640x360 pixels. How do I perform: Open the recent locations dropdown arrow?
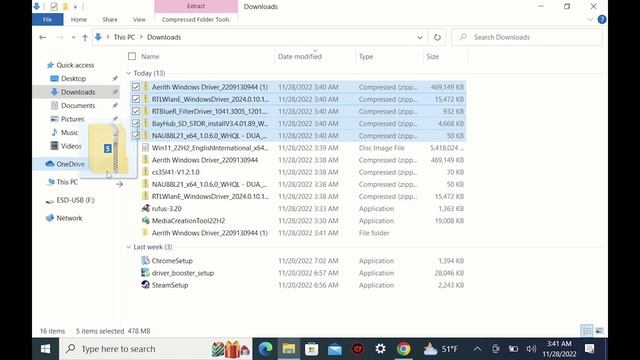click(73, 37)
